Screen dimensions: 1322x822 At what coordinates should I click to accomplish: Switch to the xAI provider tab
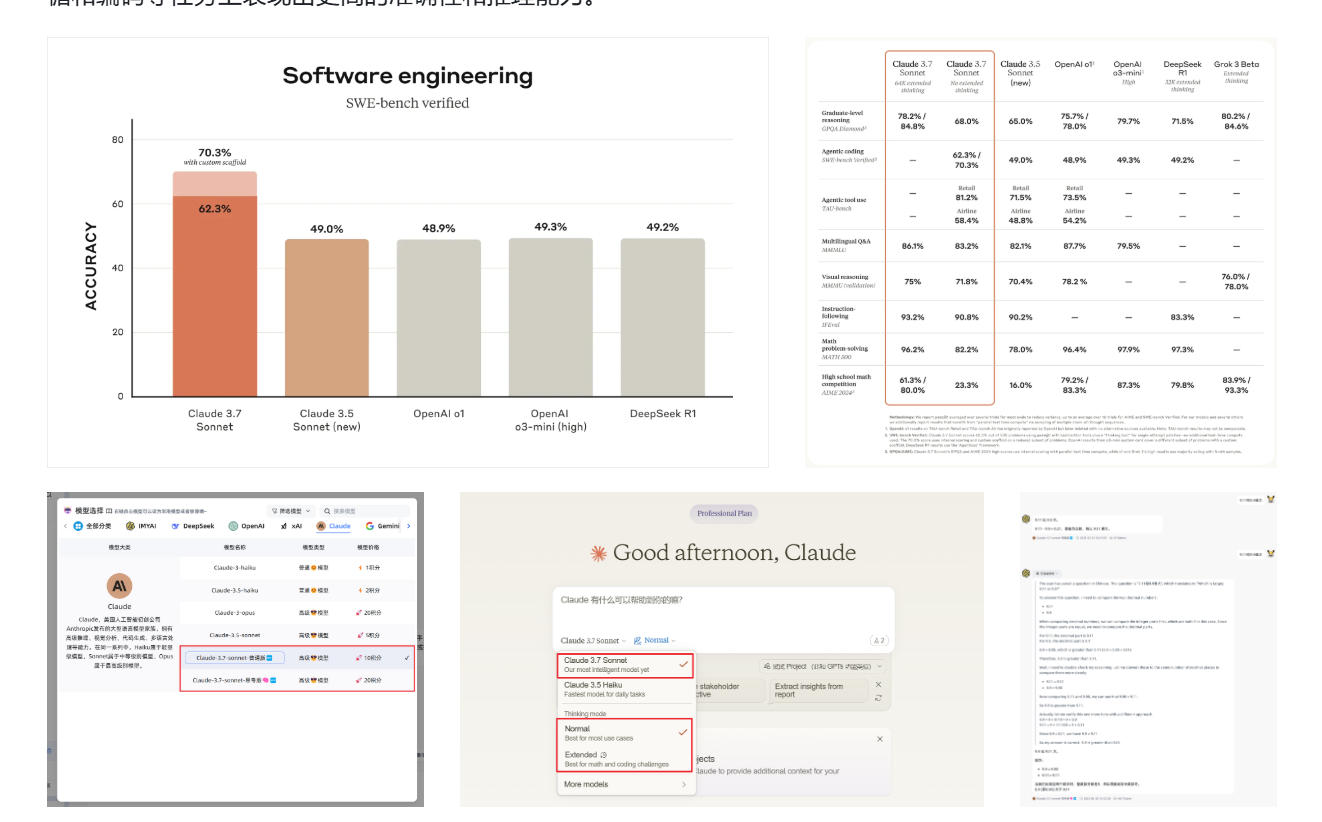tap(291, 526)
